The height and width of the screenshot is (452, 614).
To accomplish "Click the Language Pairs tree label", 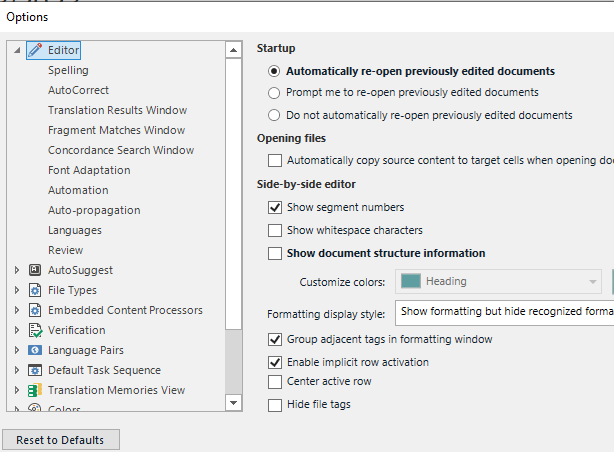I will 86,350.
